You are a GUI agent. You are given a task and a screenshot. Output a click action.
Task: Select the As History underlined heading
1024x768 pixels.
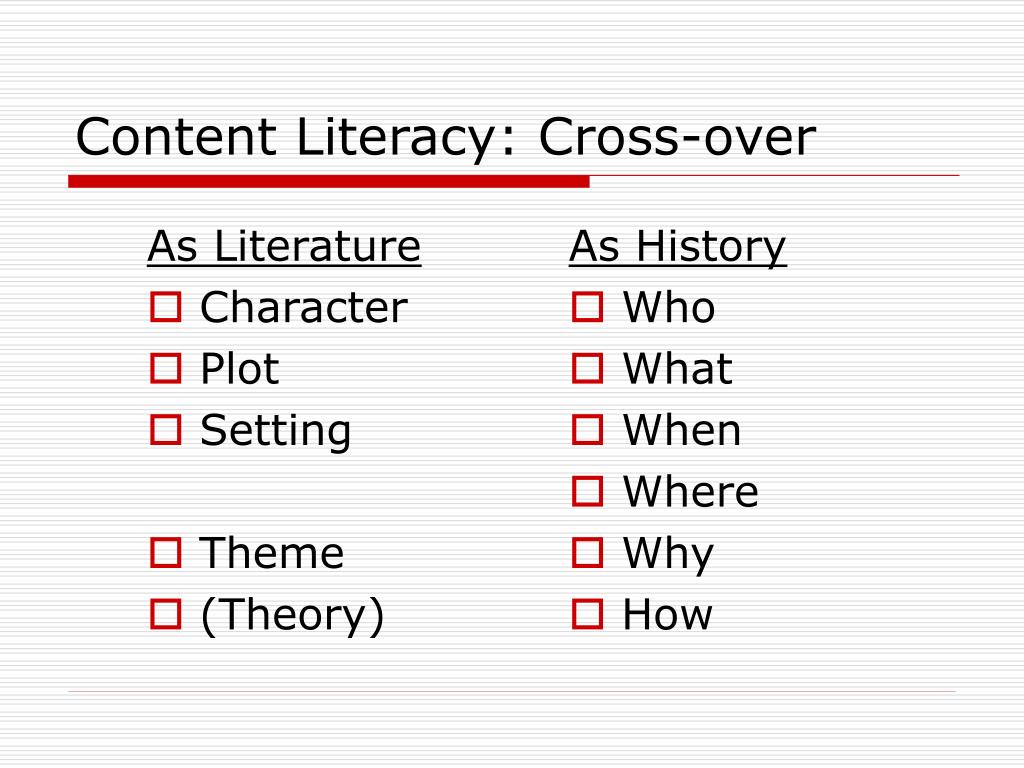point(678,248)
